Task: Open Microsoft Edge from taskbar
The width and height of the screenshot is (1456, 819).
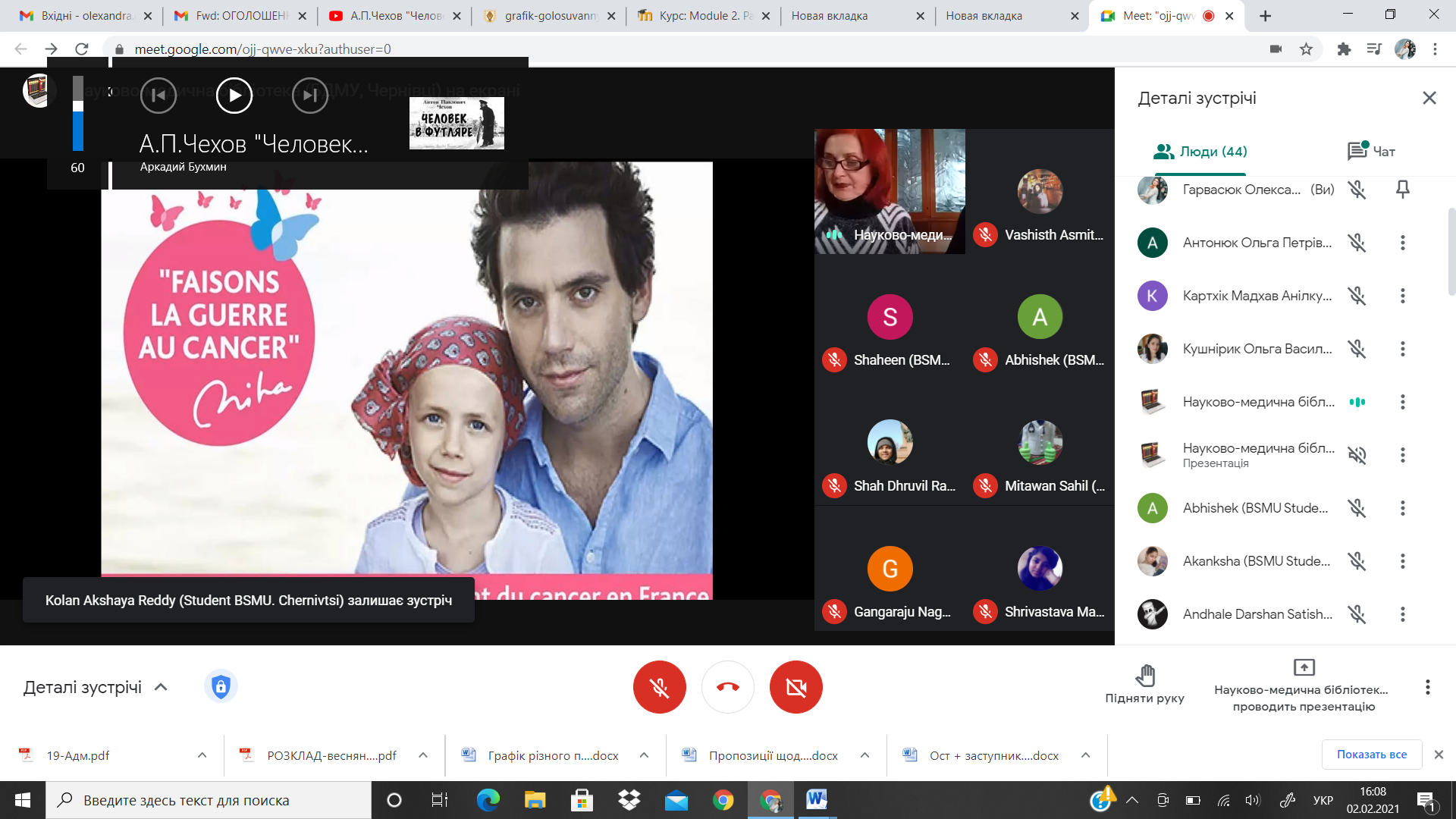Action: point(488,800)
